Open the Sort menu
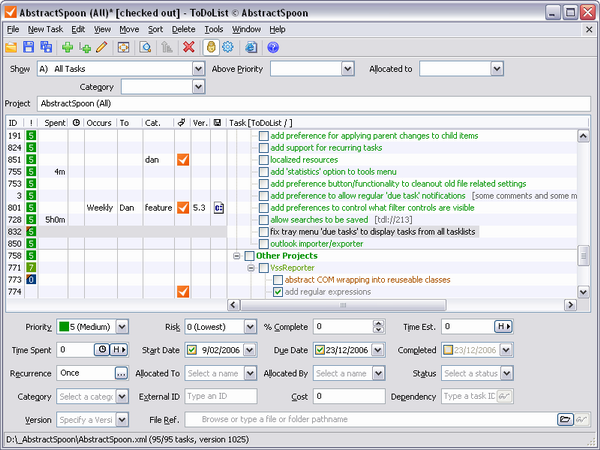 [155, 29]
